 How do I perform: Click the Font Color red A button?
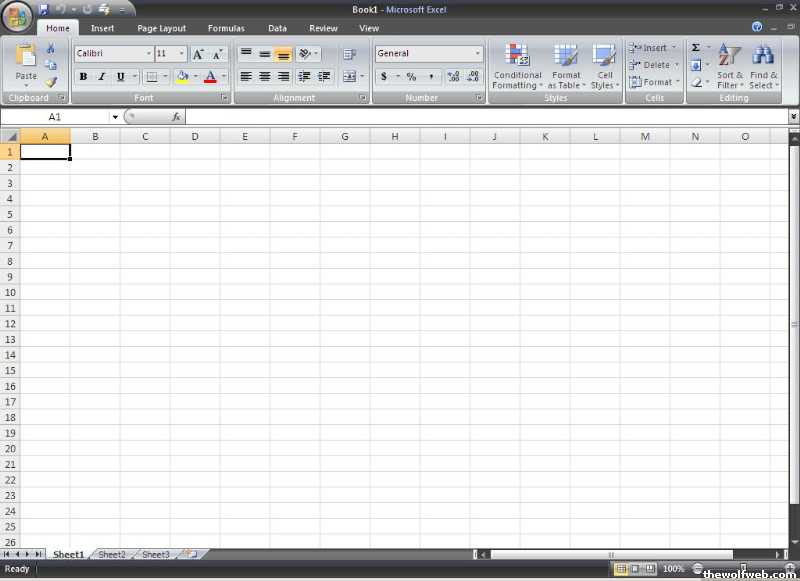click(x=210, y=77)
